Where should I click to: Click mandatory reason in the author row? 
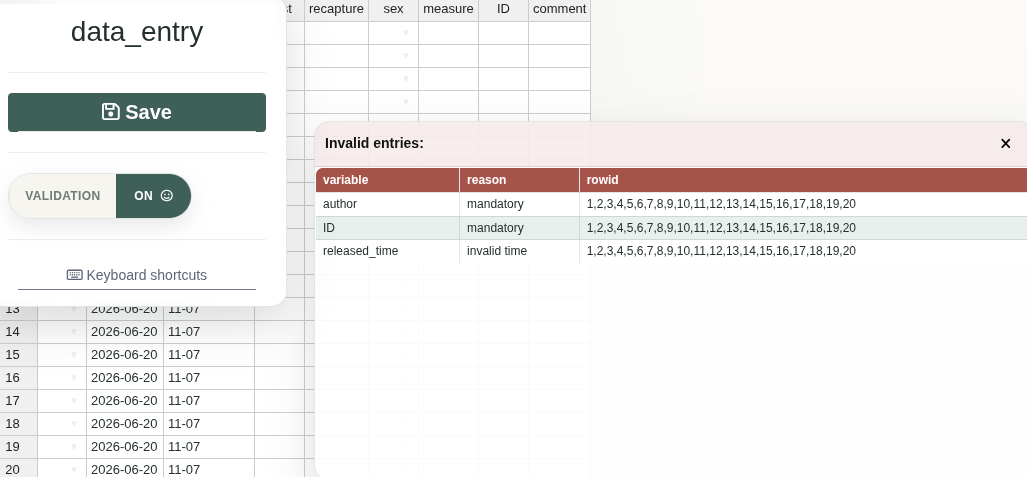(519, 204)
